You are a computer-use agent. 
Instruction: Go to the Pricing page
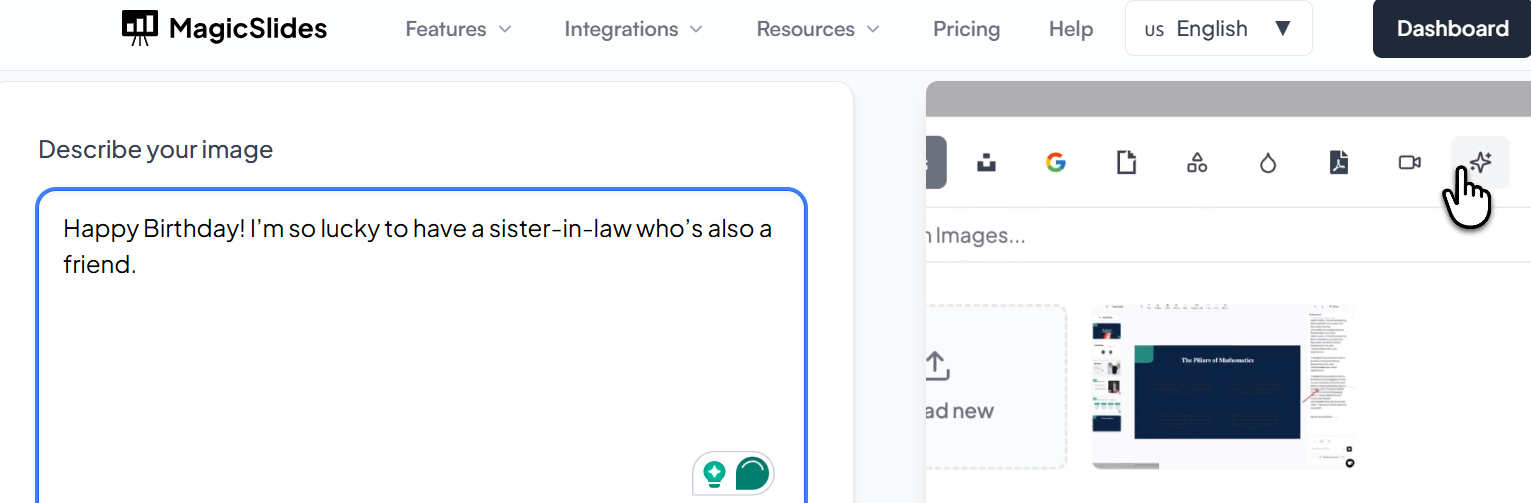tap(966, 29)
